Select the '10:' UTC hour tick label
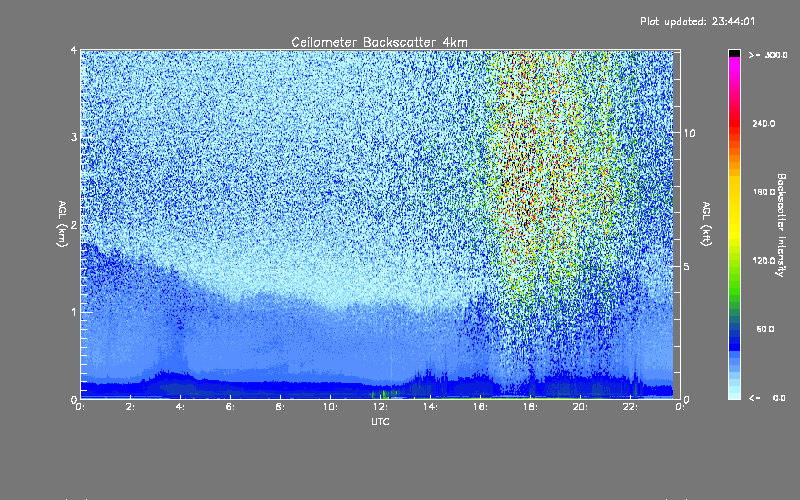 [330, 407]
